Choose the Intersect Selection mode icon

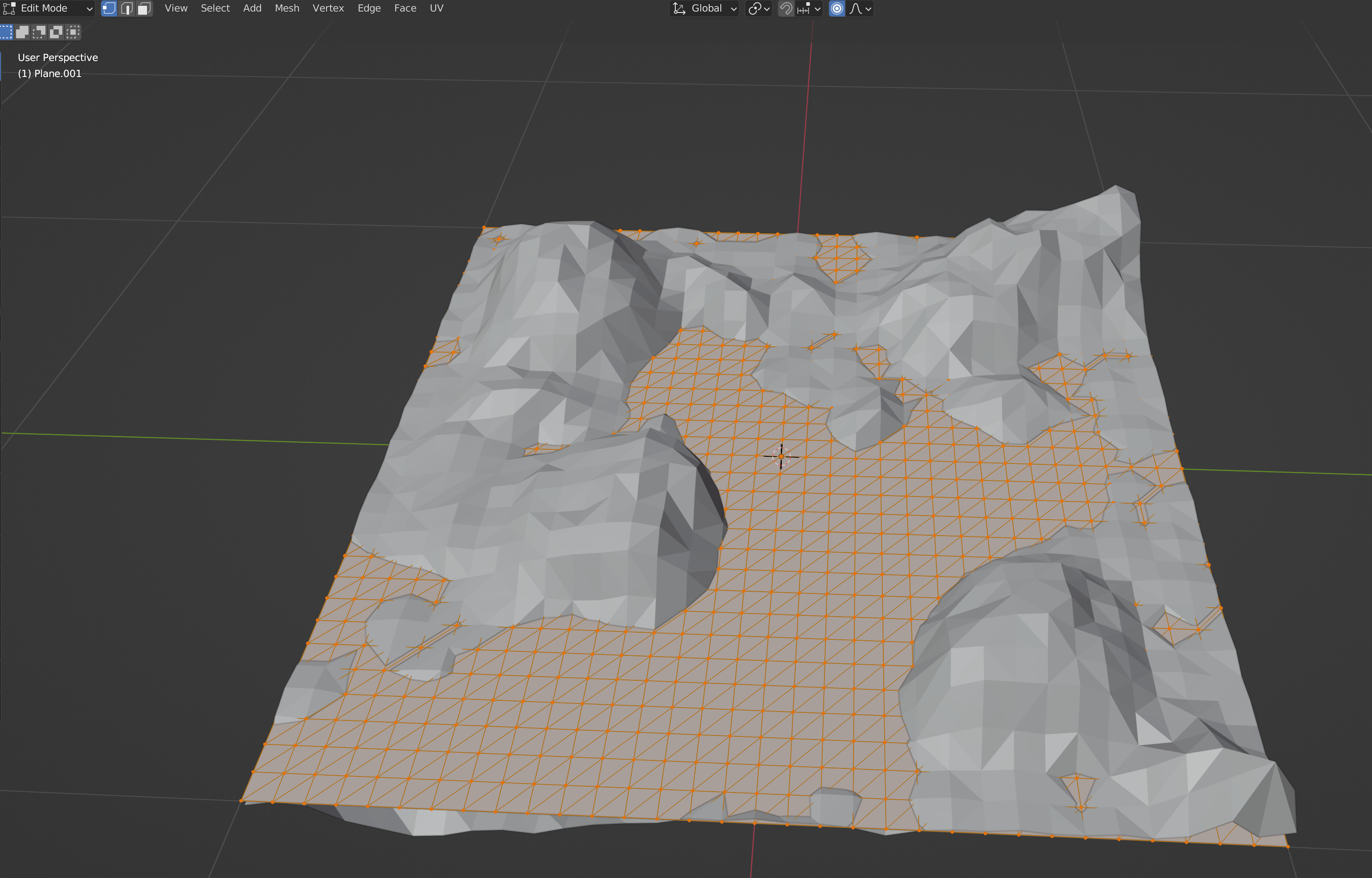73,32
